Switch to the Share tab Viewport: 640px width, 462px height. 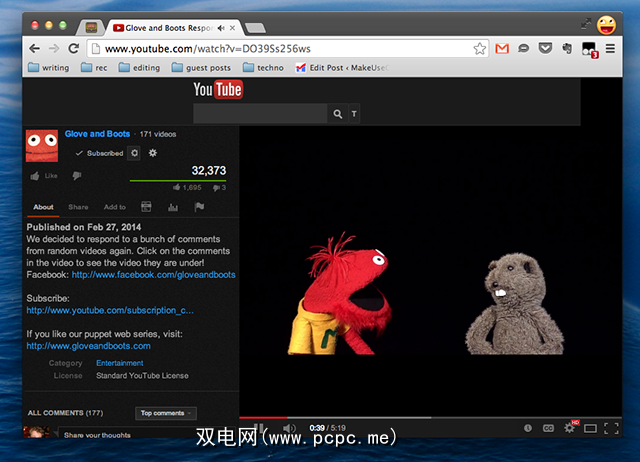[78, 207]
